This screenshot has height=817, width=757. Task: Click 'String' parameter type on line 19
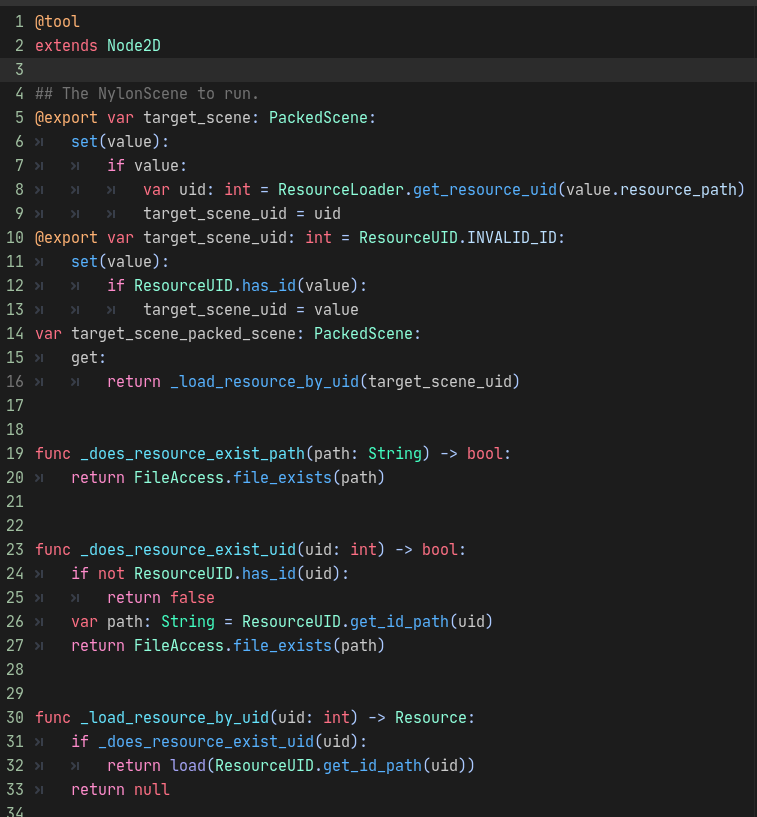395,453
